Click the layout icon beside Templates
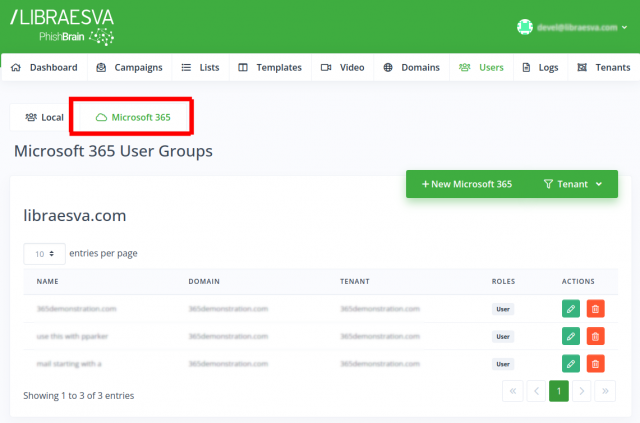Viewport: 640px width, 423px height. tap(243, 67)
